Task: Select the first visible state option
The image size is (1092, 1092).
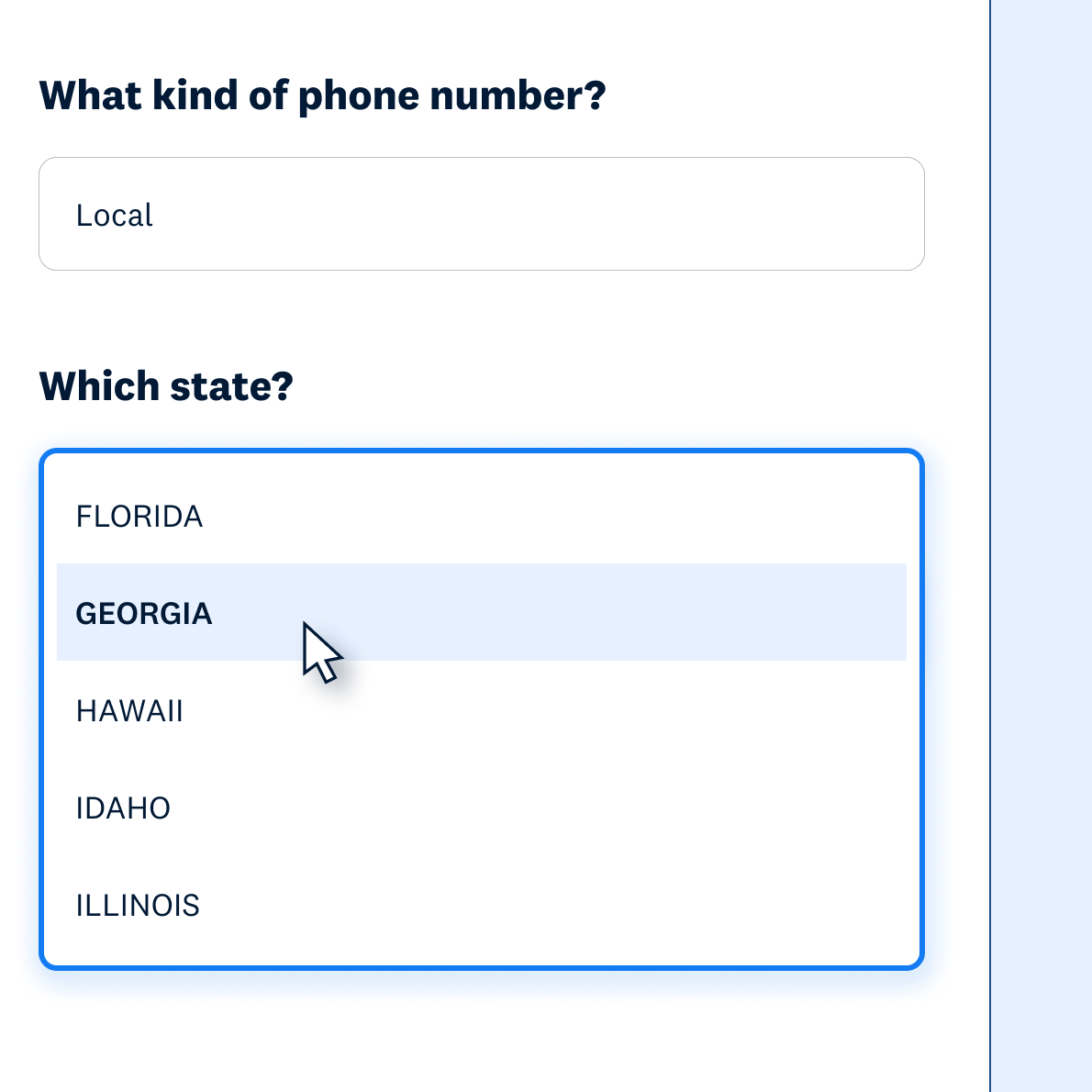Action: pyautogui.click(x=139, y=517)
